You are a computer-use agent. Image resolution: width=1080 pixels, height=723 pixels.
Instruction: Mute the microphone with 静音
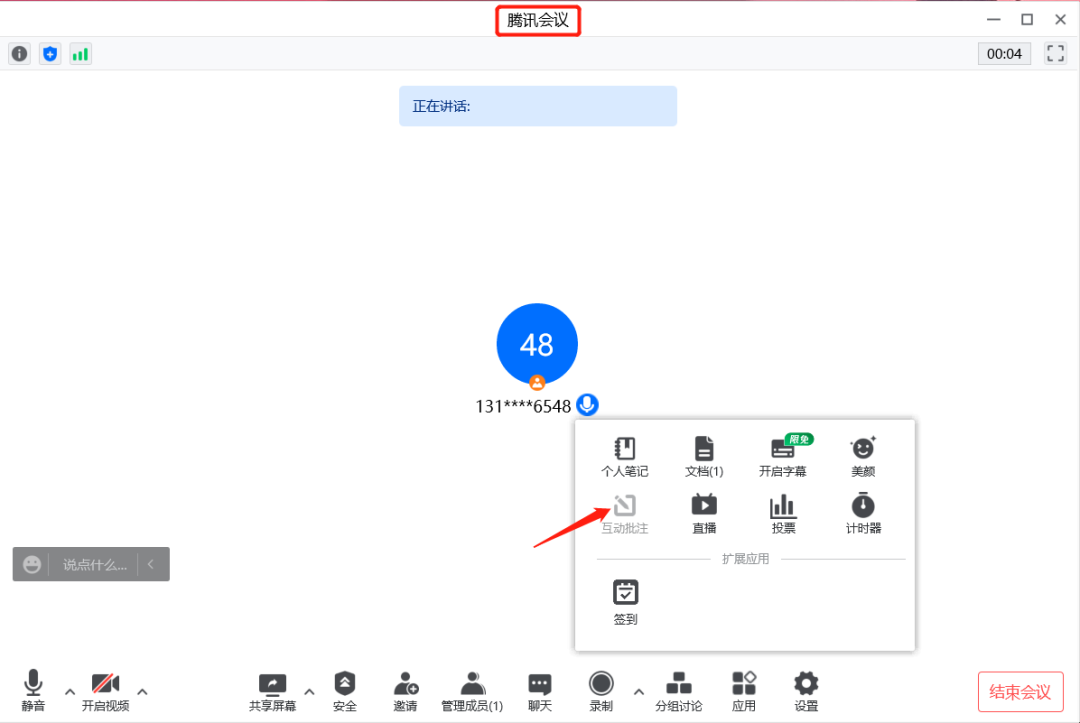click(33, 691)
